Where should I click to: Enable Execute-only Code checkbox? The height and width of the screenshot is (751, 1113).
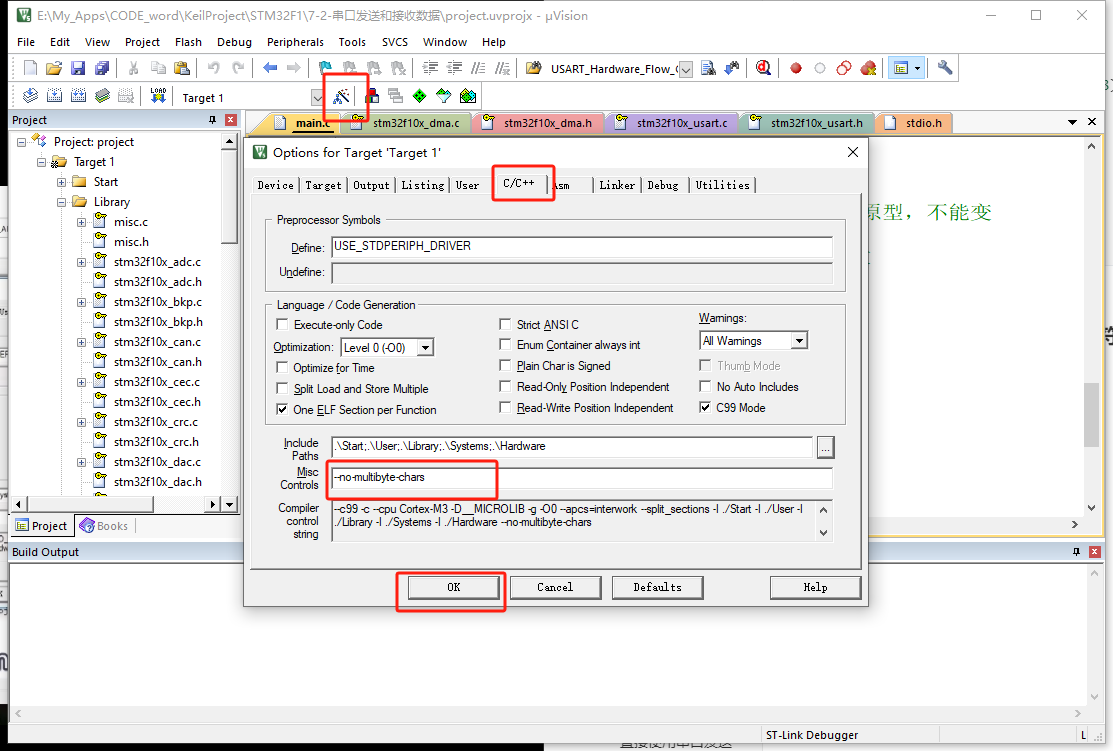(x=282, y=324)
